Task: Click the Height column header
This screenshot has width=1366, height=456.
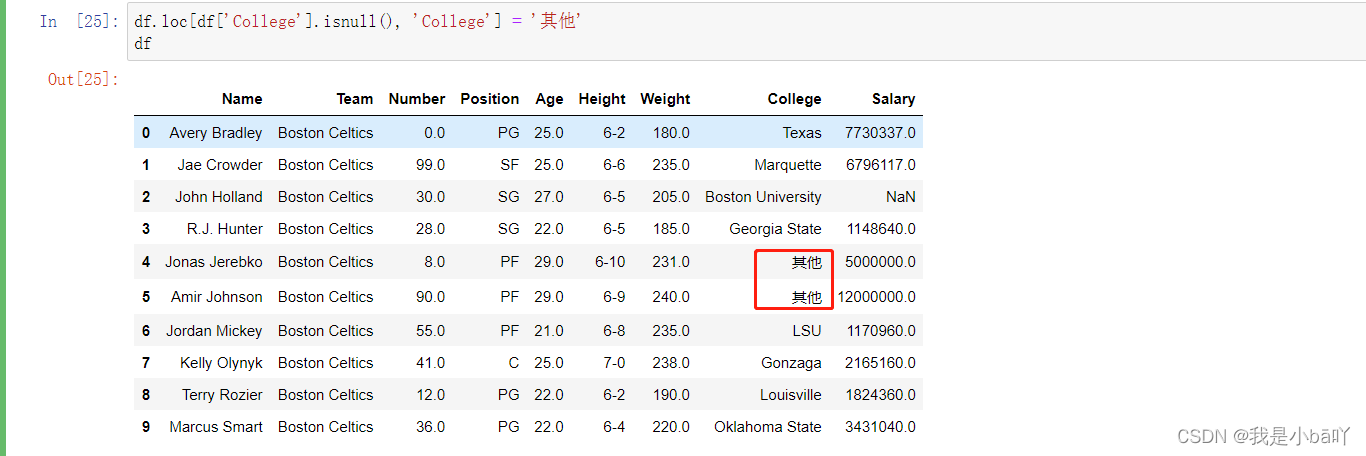Action: (602, 99)
